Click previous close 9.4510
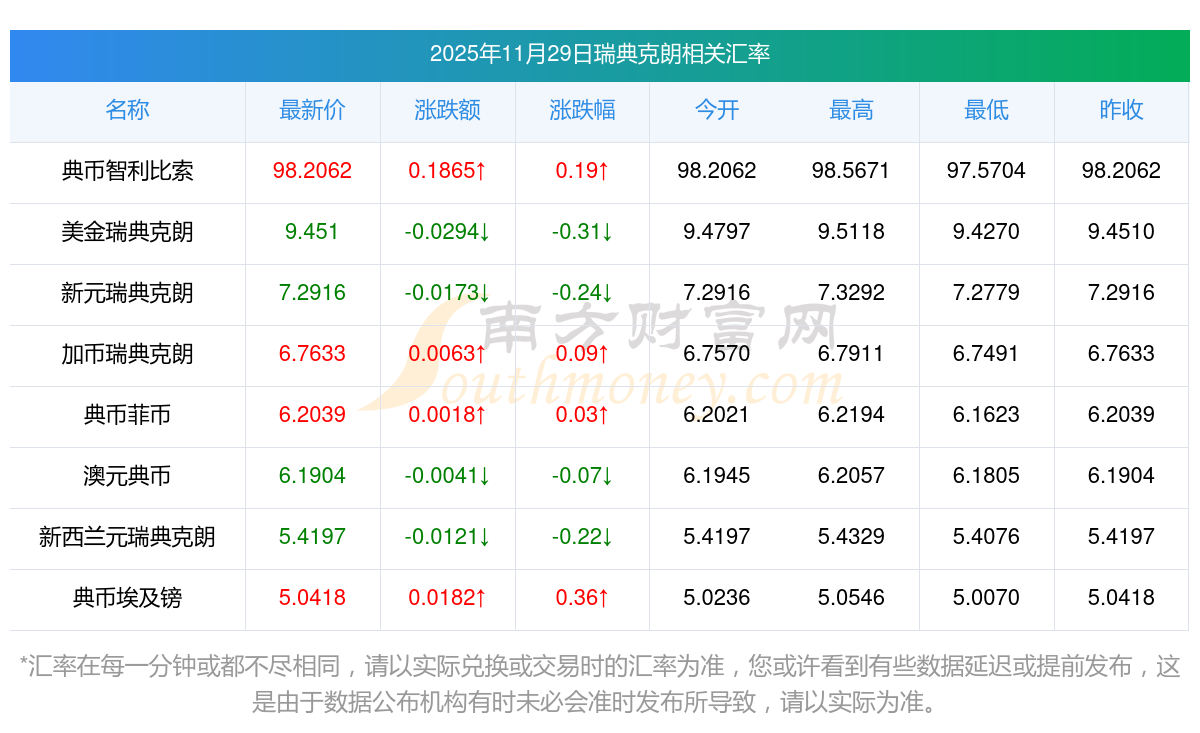The image size is (1200, 733). click(x=1121, y=232)
